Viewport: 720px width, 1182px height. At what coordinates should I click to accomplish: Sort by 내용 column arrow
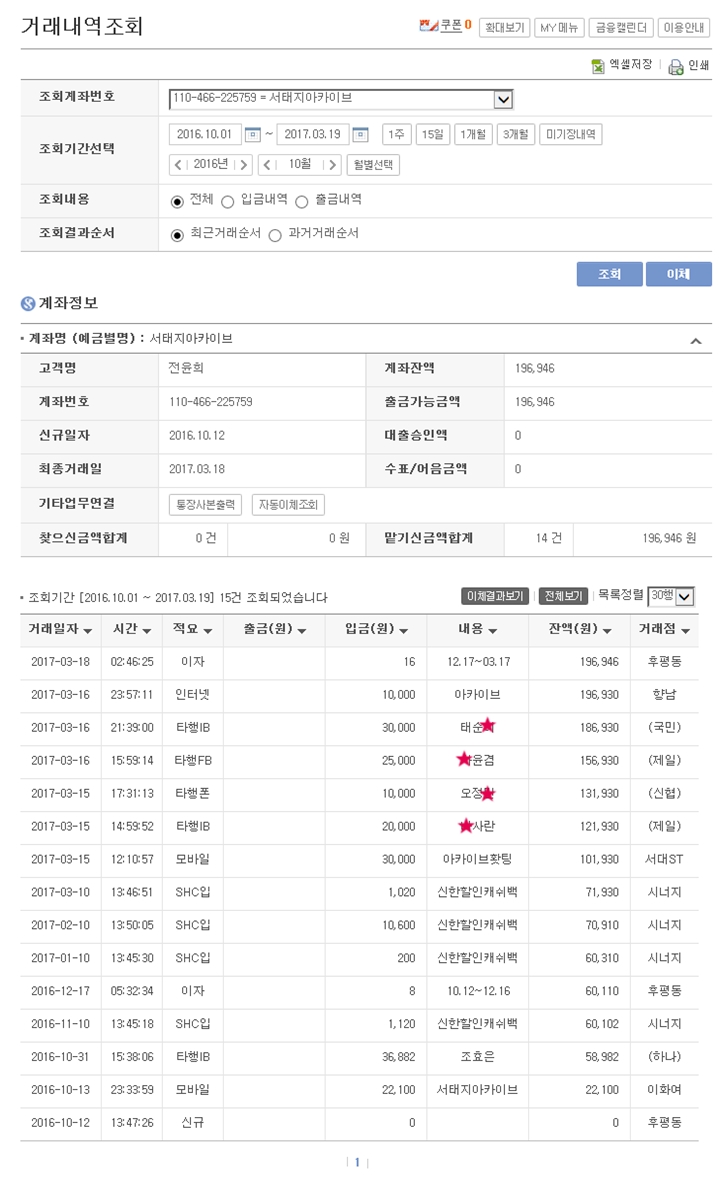pyautogui.click(x=493, y=631)
